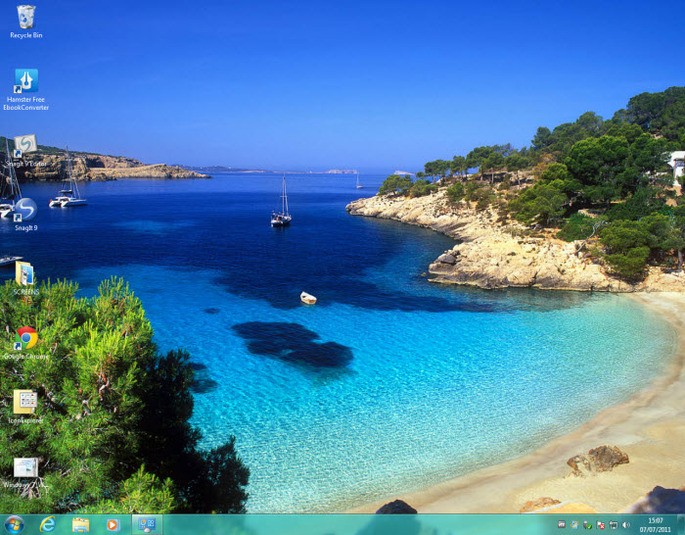Screen dimensions: 685x535
Task: Open the network status tray icon
Action: point(614,525)
